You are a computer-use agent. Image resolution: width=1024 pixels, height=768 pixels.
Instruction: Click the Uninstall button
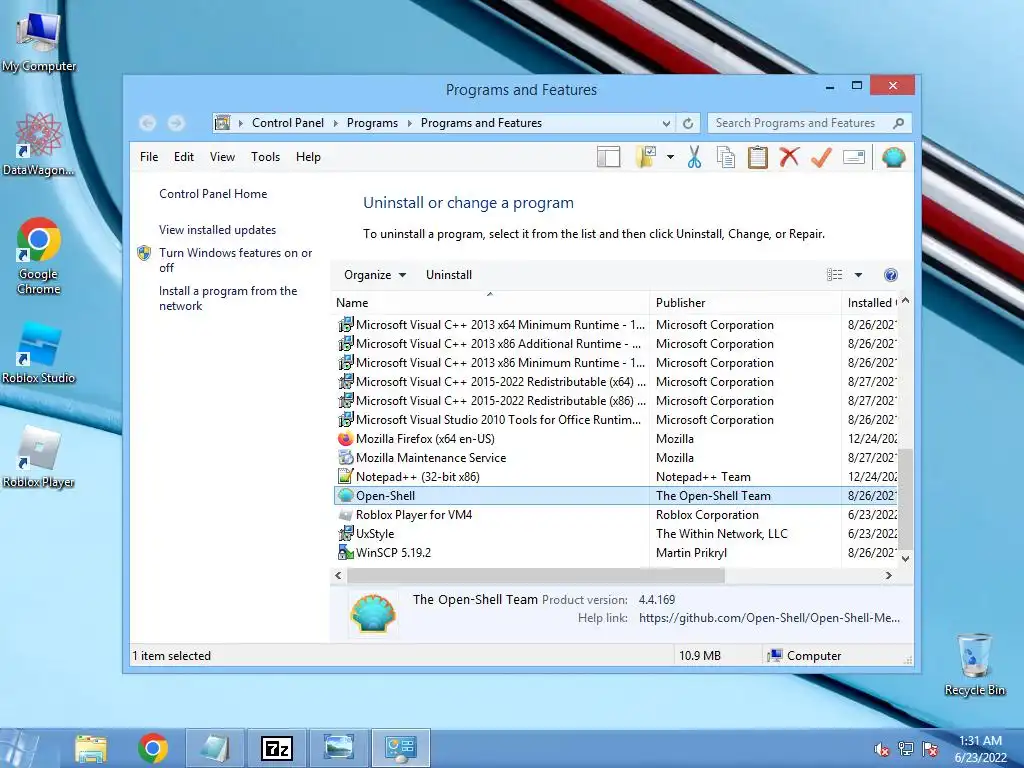449,275
